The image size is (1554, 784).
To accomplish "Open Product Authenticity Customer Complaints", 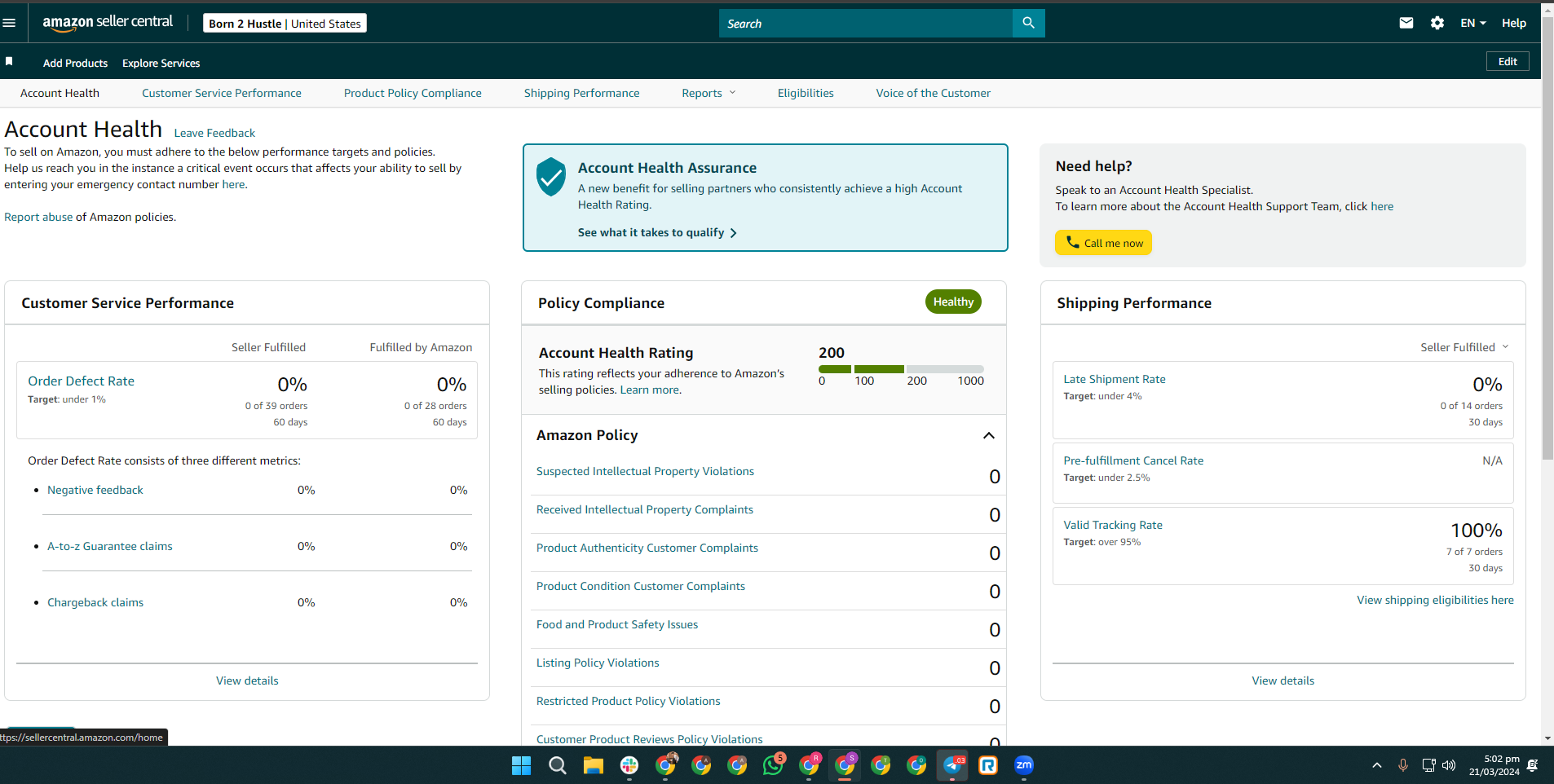I will coord(647,548).
